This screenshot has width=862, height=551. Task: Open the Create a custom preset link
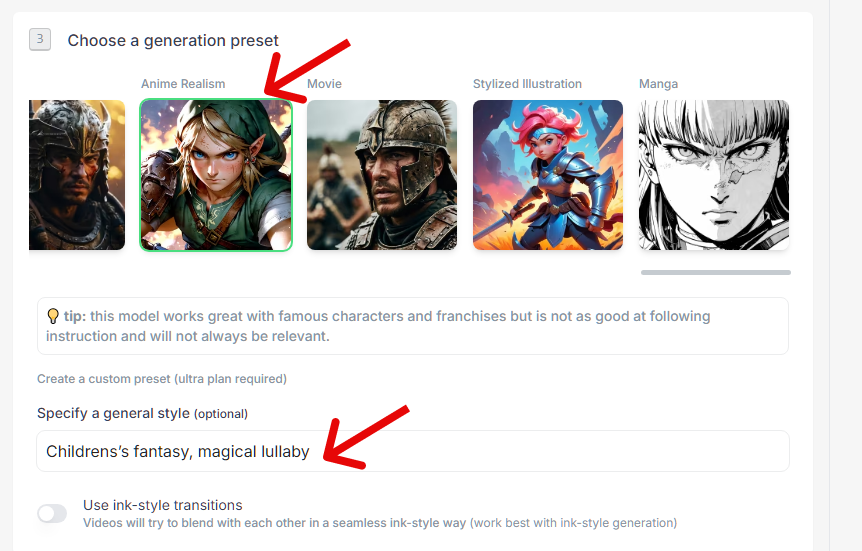(162, 379)
